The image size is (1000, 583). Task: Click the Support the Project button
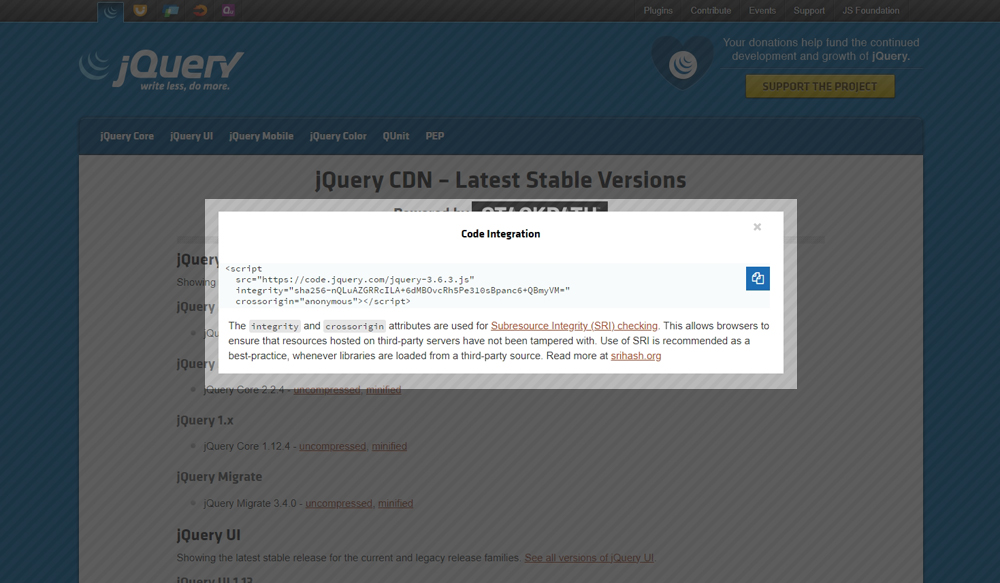(820, 86)
